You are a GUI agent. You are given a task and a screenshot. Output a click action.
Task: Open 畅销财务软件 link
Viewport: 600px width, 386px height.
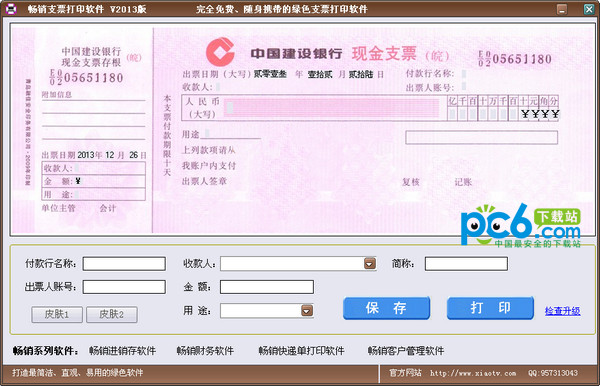pyautogui.click(x=205, y=351)
